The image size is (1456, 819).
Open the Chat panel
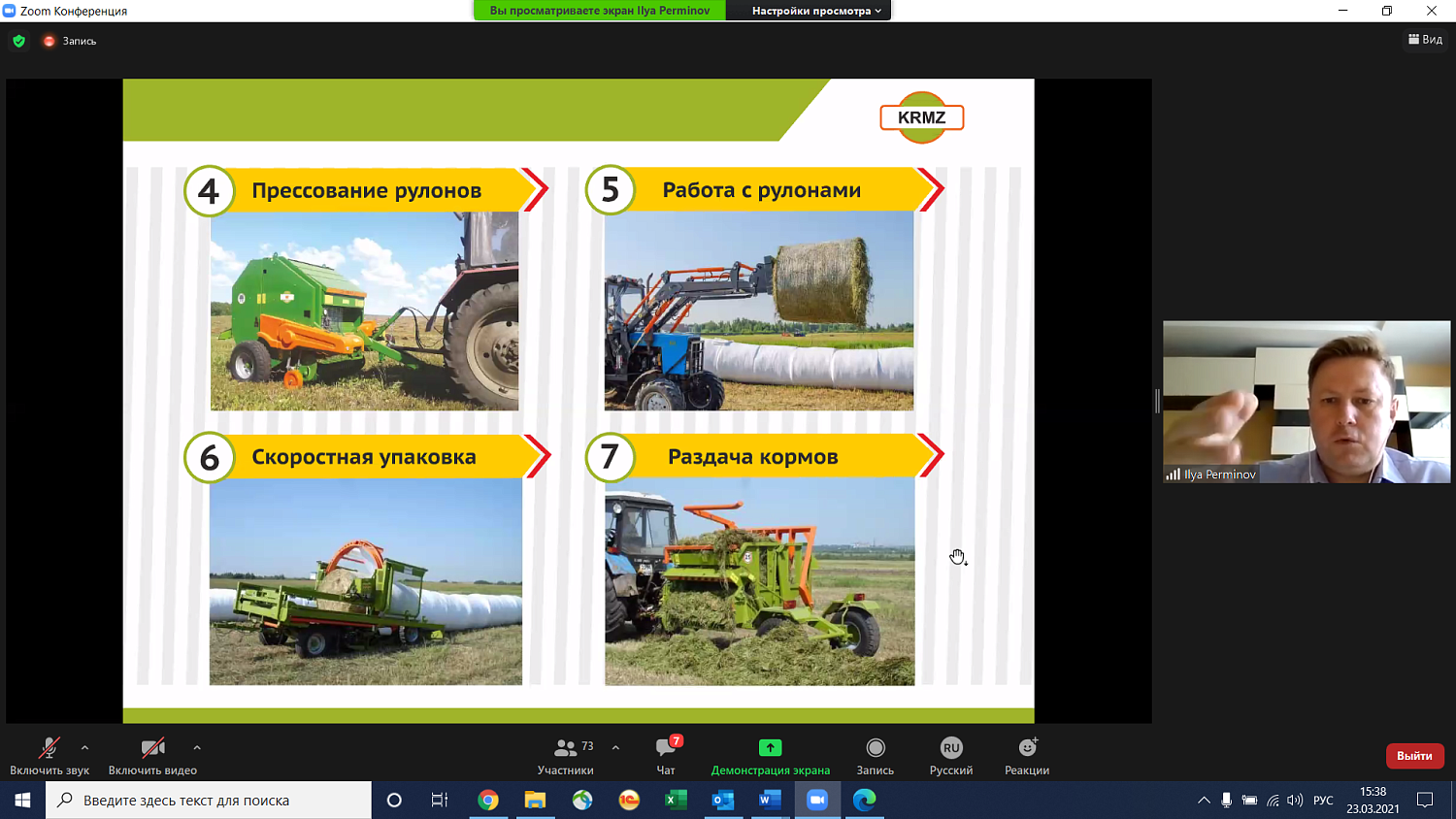[x=666, y=748]
